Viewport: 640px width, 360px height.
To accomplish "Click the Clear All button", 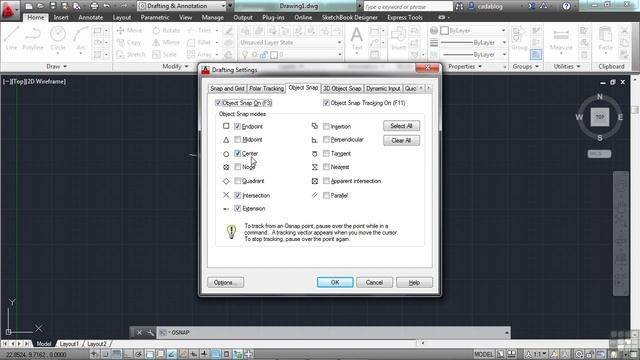I will pyautogui.click(x=401, y=140).
